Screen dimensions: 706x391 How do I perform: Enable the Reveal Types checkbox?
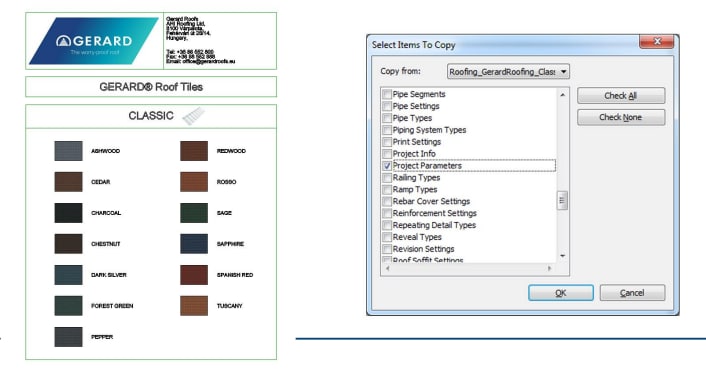pos(387,237)
